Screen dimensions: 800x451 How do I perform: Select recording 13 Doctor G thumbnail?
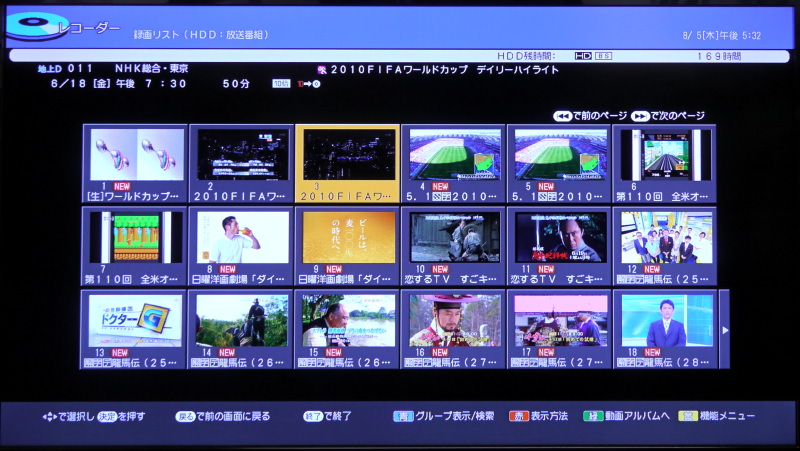tap(135, 321)
